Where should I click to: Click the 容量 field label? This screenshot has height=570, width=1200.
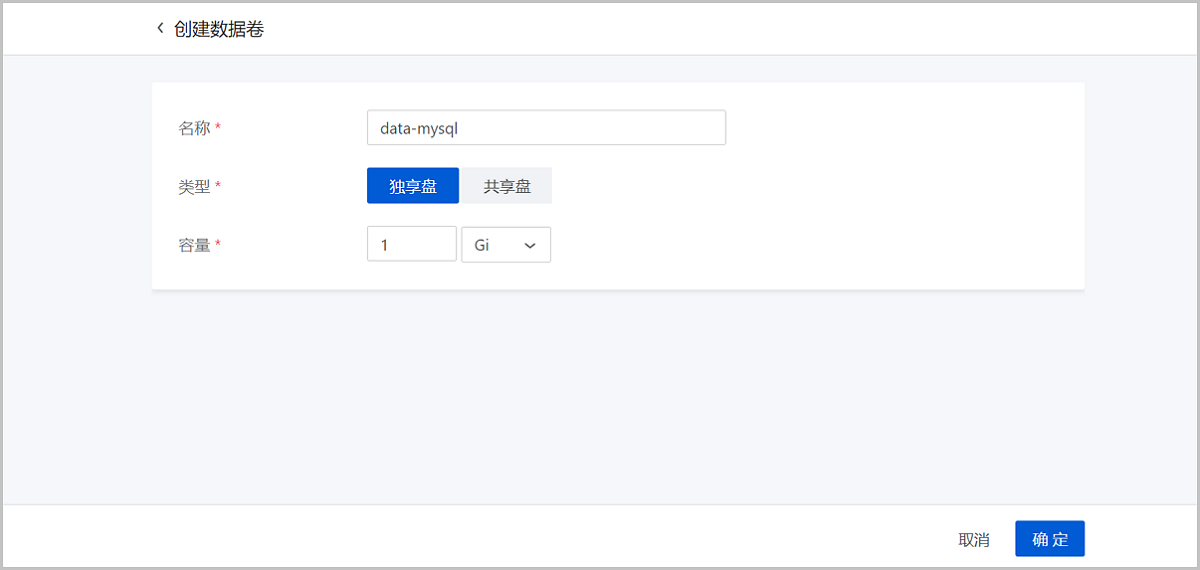click(194, 245)
